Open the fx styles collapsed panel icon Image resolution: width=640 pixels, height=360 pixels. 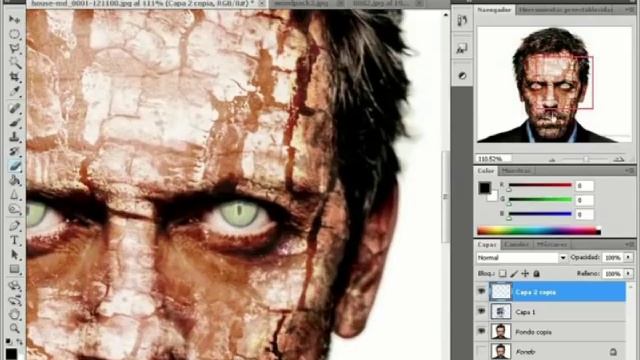click(x=462, y=49)
